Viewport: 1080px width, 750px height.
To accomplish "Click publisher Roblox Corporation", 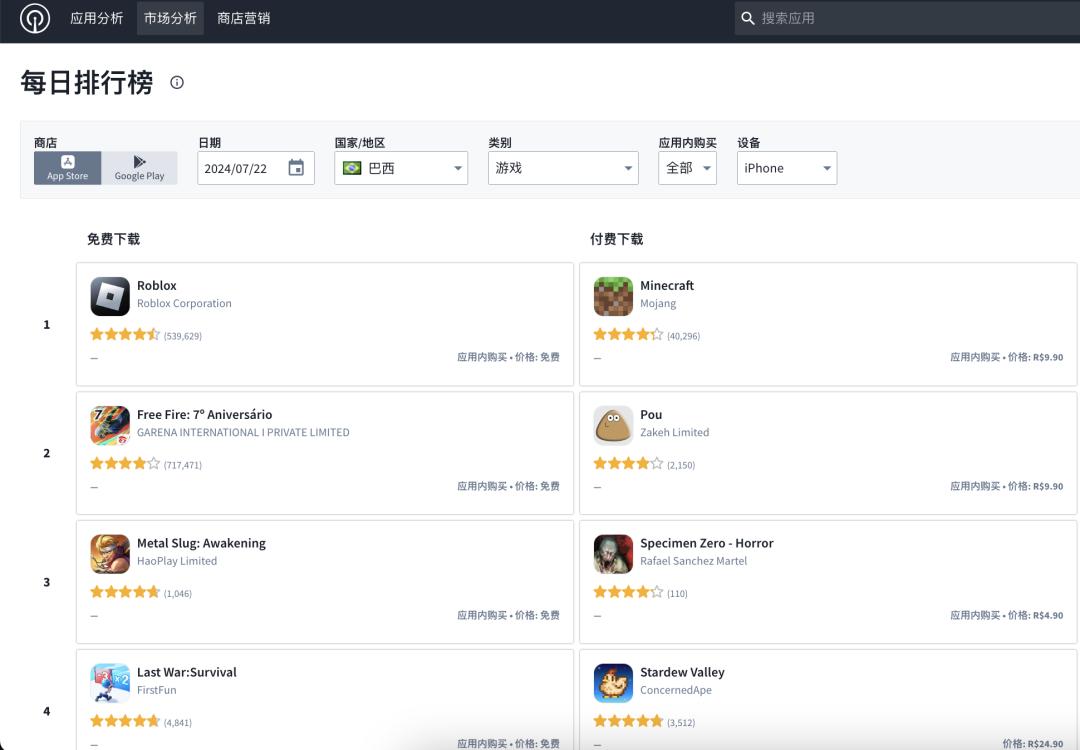I will 184,303.
